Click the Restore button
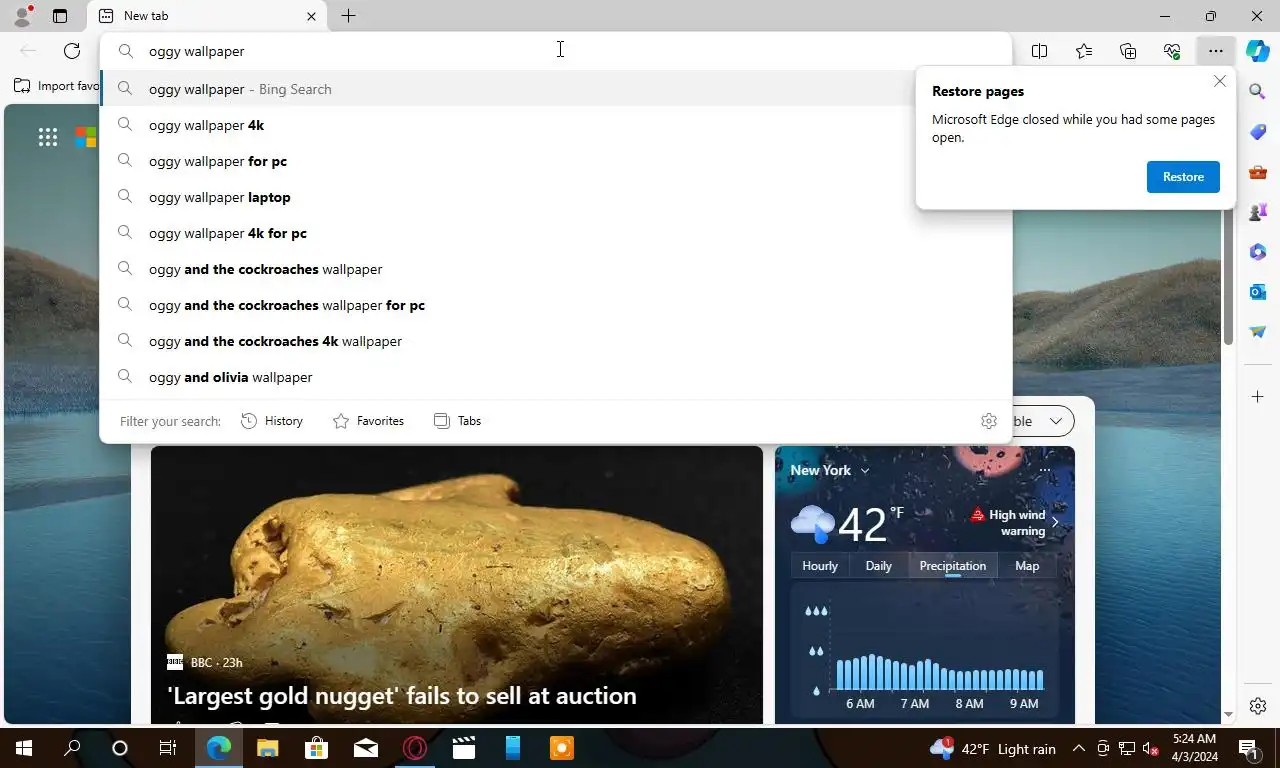Screen dimensions: 1280x768 [1183, 177]
